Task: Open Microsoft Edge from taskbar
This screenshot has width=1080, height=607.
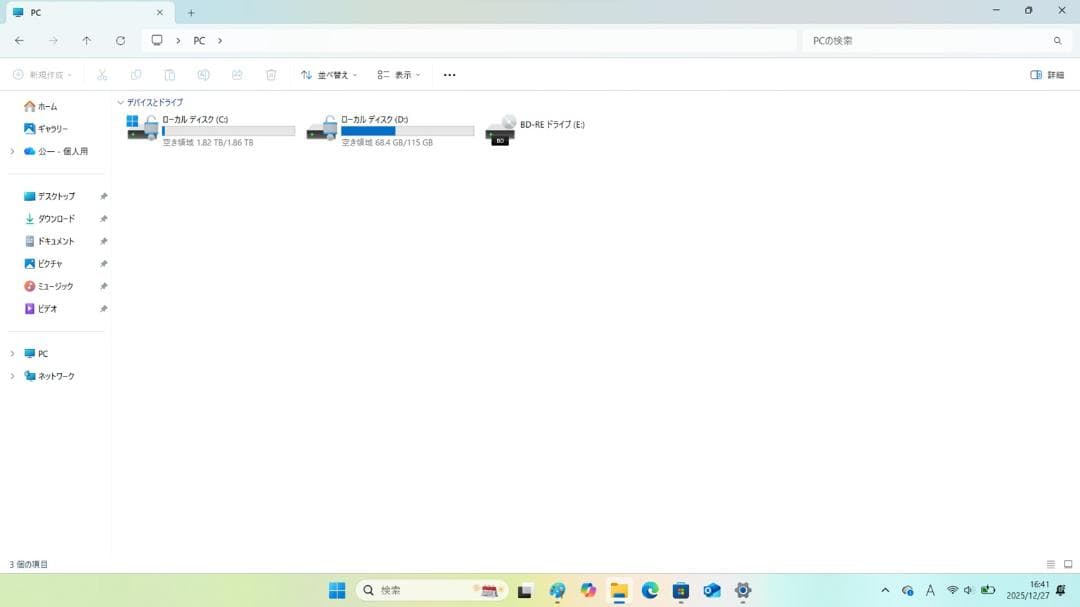Action: coord(650,590)
